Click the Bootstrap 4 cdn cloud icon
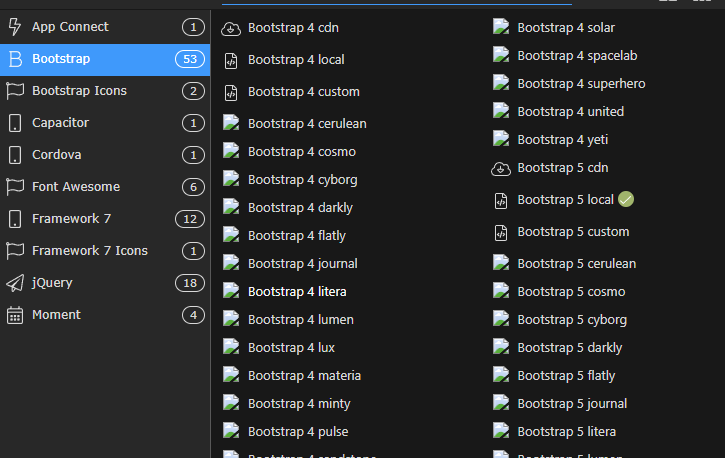 tap(231, 29)
